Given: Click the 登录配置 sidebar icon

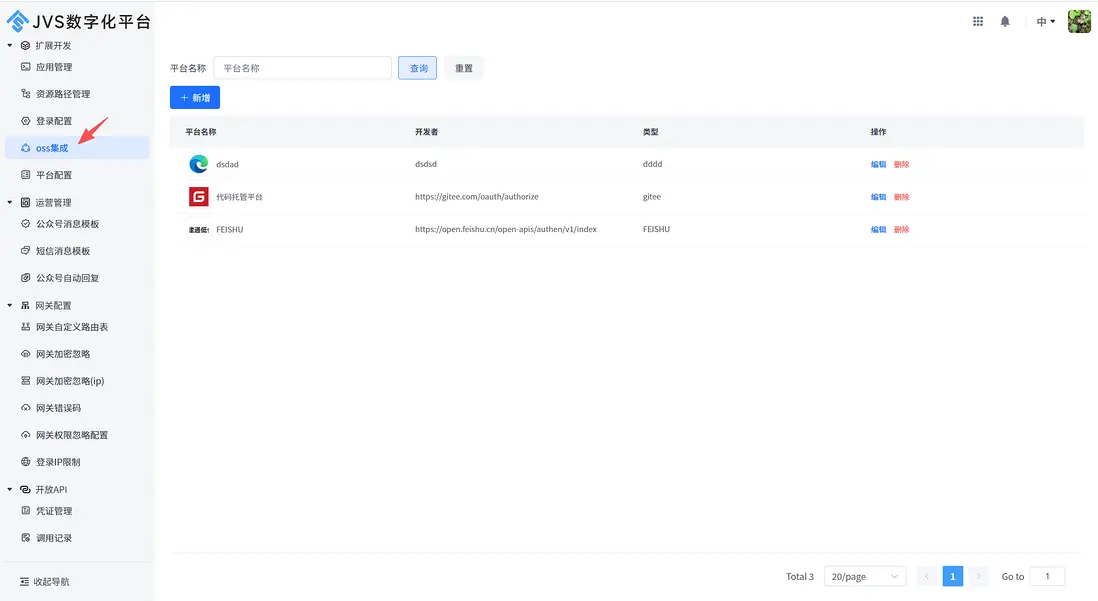Looking at the screenshot, I should point(26,121).
